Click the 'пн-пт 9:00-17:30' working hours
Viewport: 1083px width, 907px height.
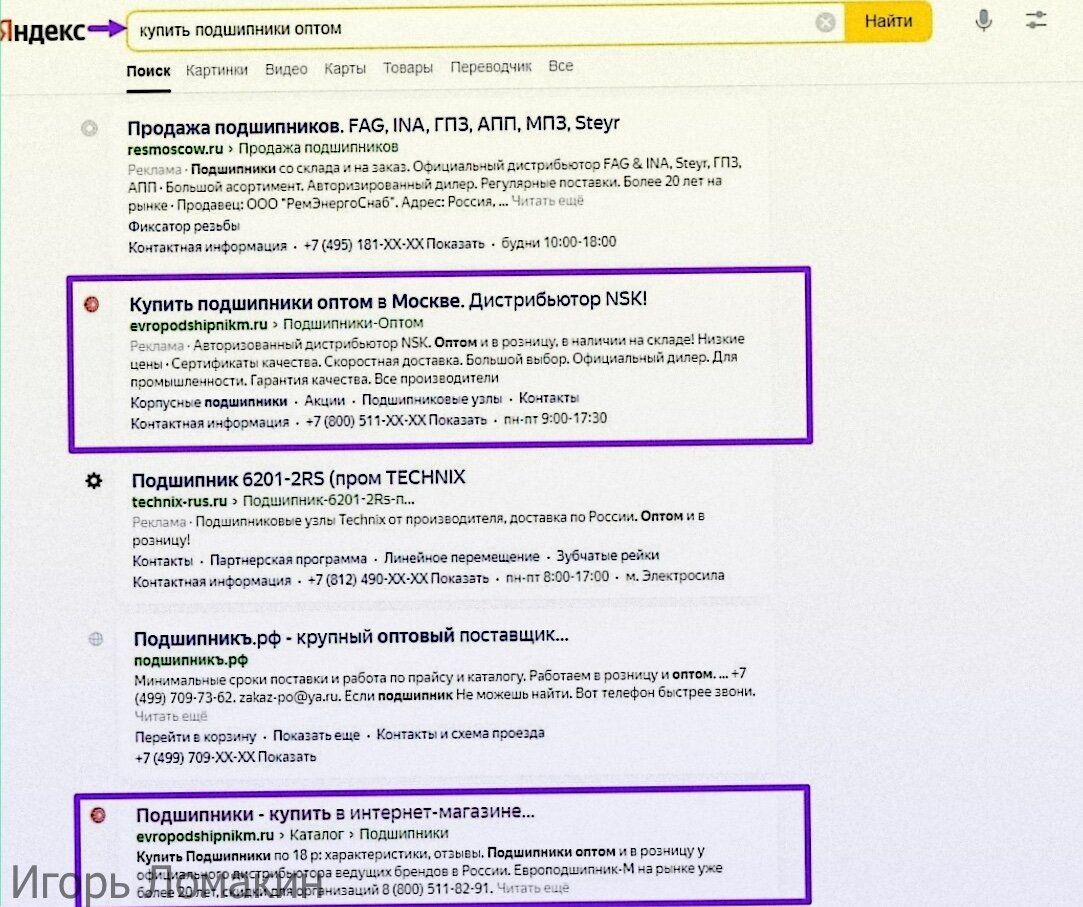pos(555,418)
